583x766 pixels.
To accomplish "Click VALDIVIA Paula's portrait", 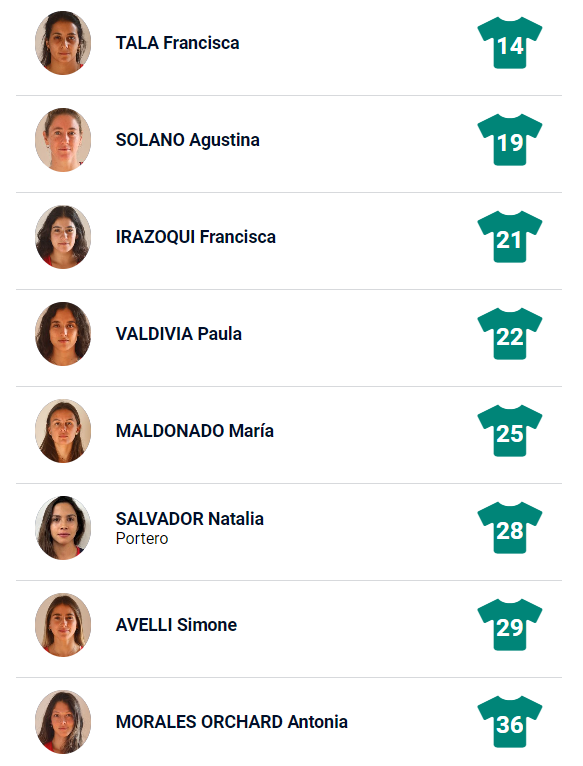I will [x=63, y=334].
